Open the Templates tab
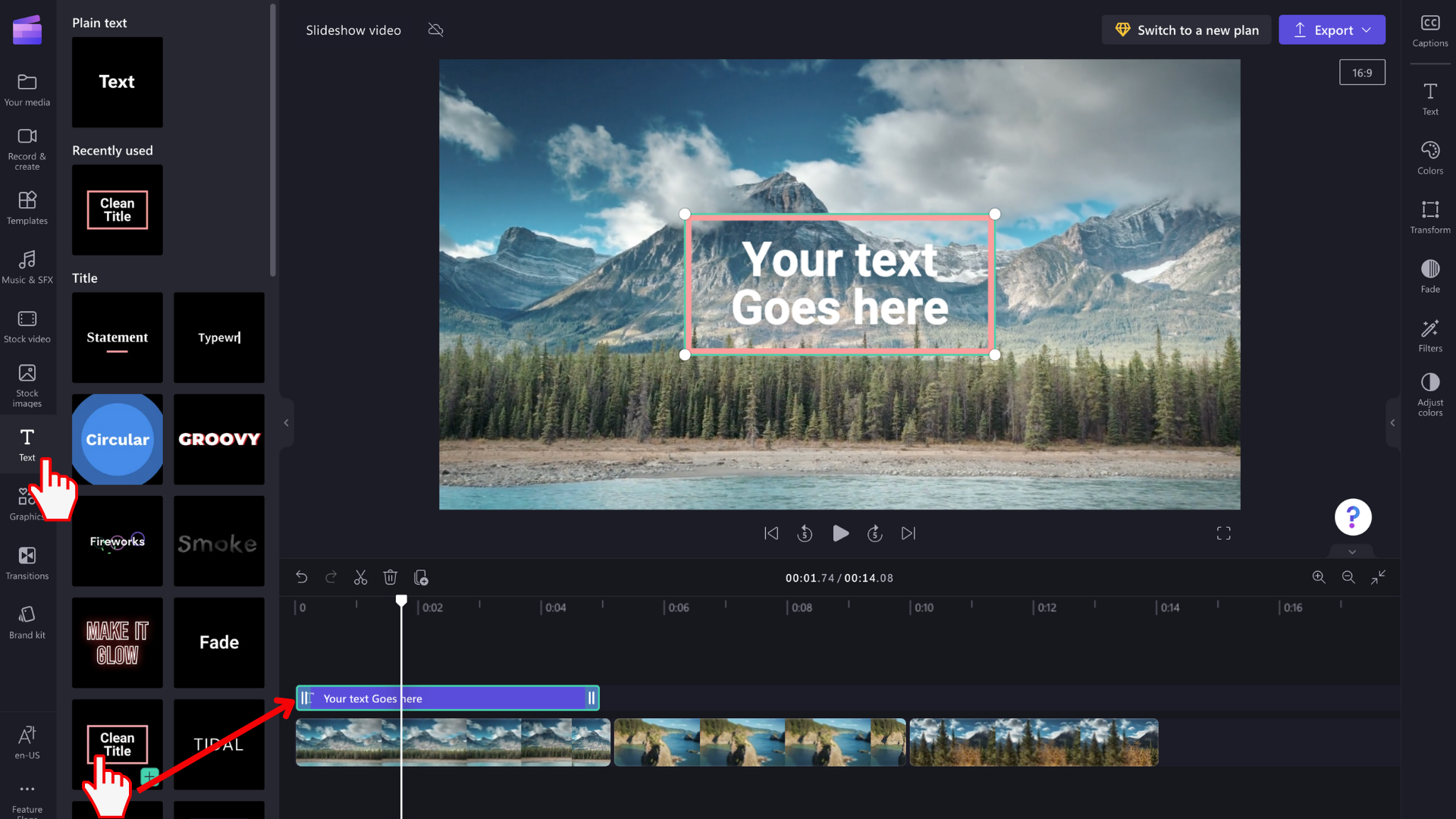This screenshot has width=1456, height=819. (x=27, y=208)
